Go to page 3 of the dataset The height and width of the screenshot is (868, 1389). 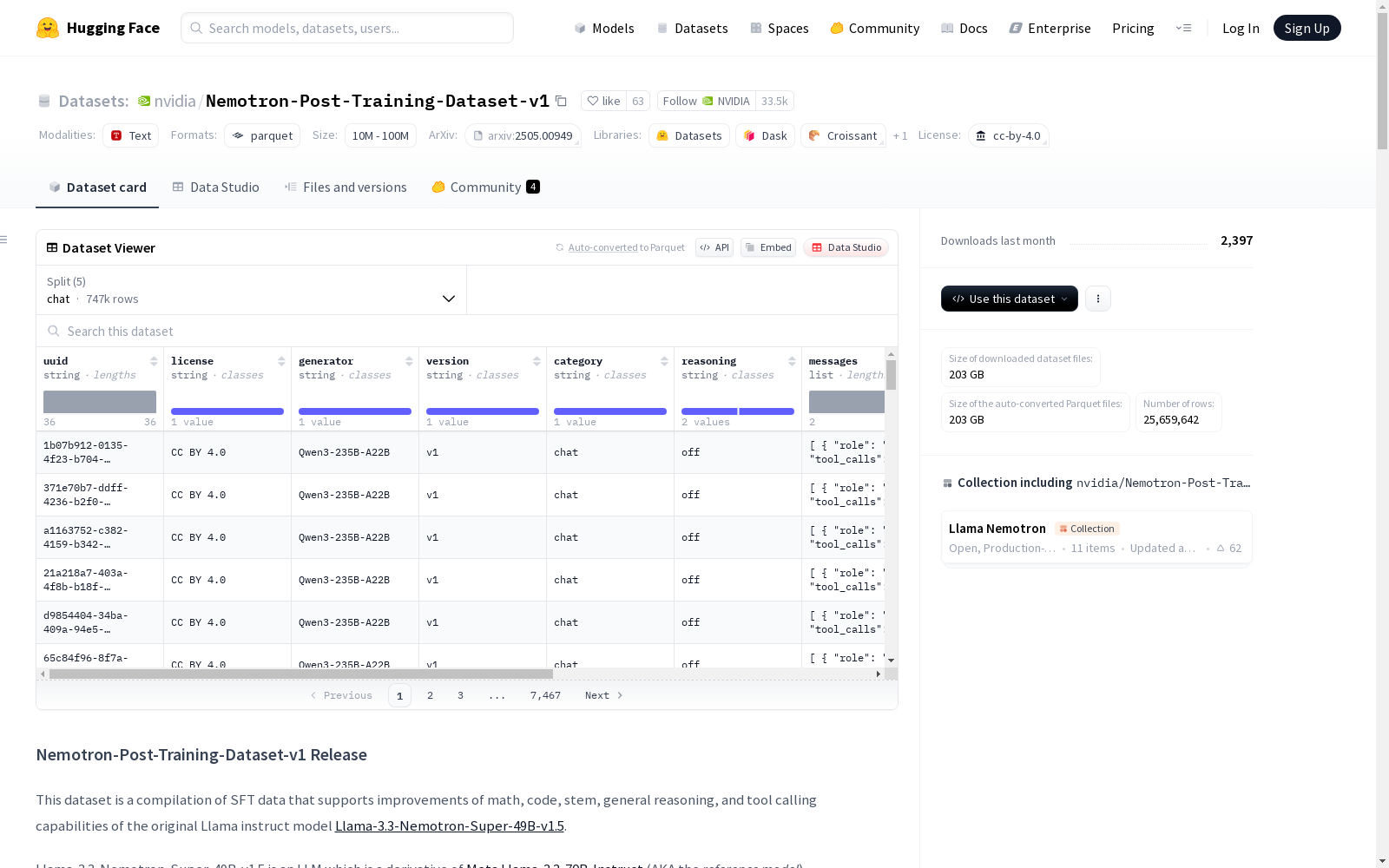pos(460,695)
